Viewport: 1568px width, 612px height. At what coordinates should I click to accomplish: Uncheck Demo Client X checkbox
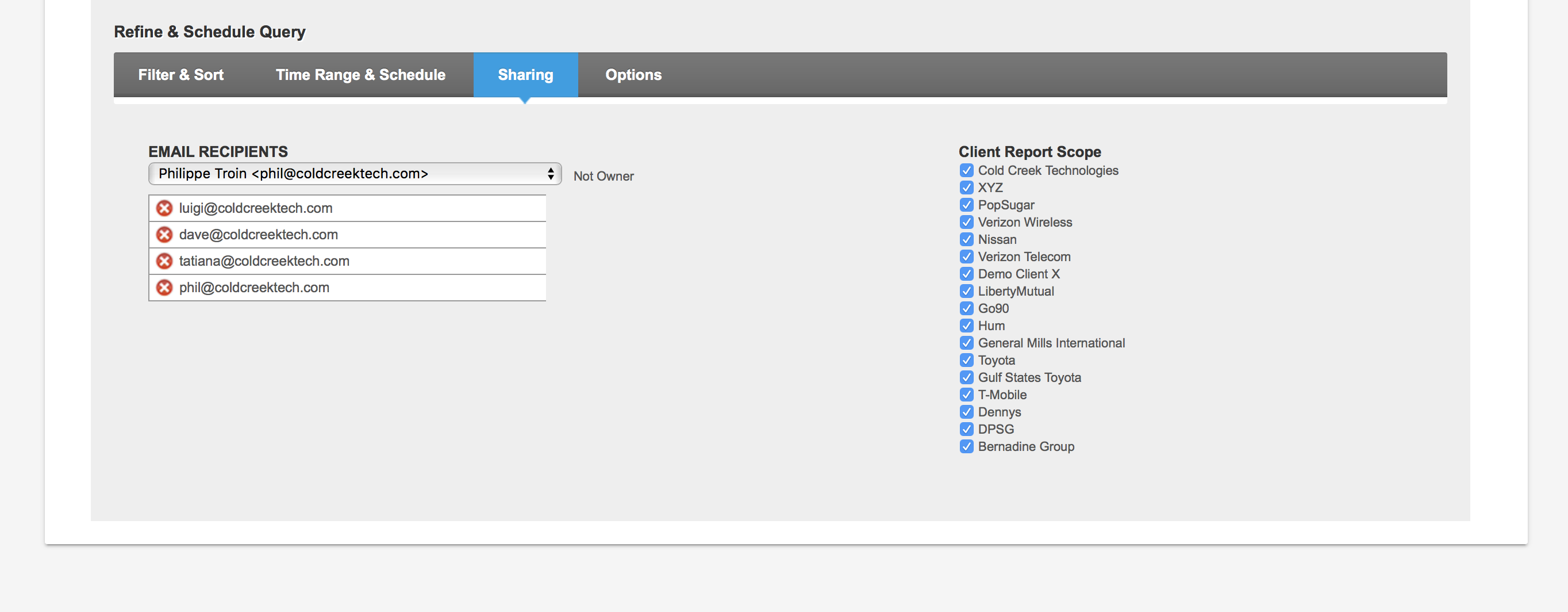[x=966, y=274]
